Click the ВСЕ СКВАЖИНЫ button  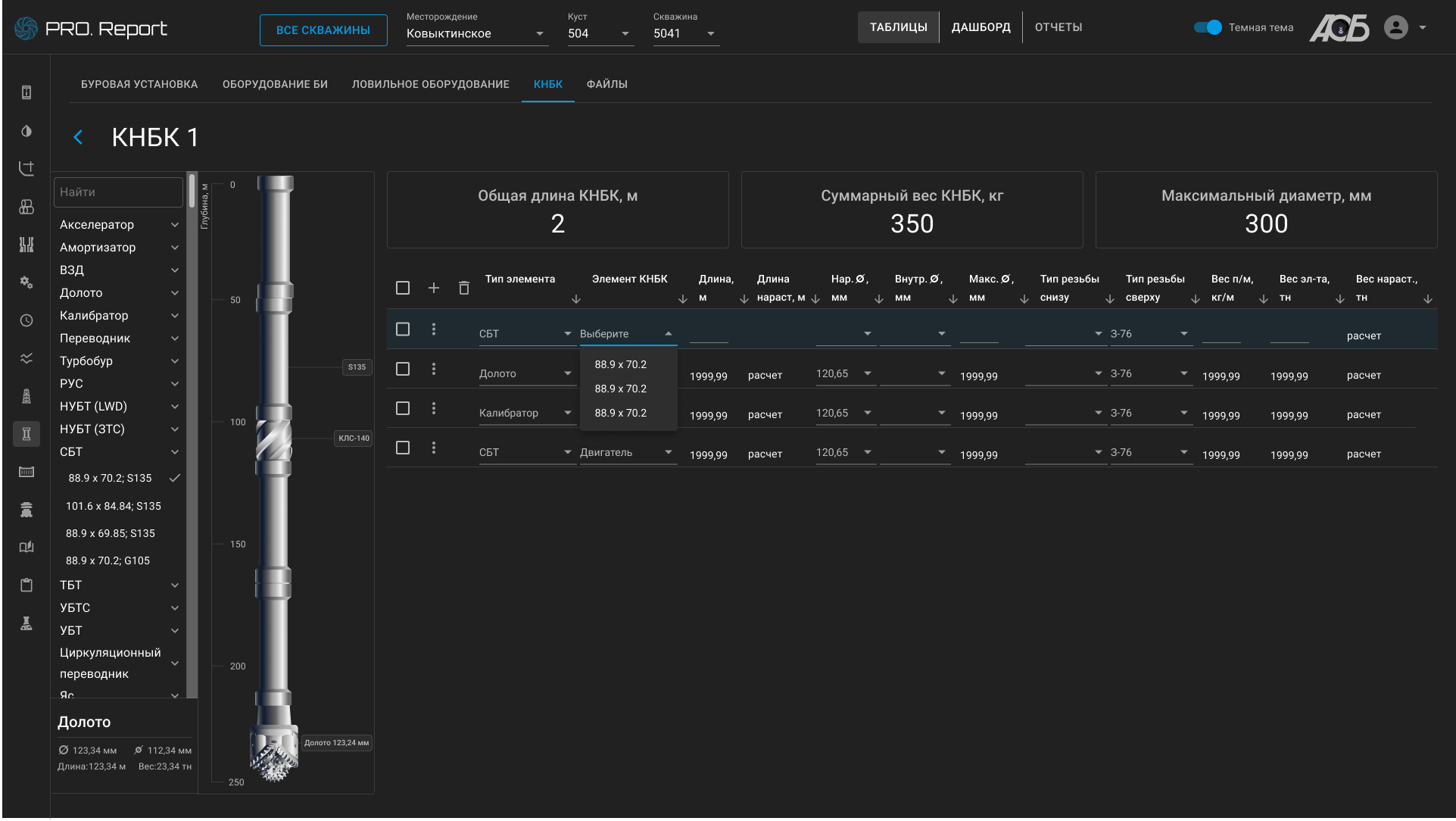(x=323, y=30)
